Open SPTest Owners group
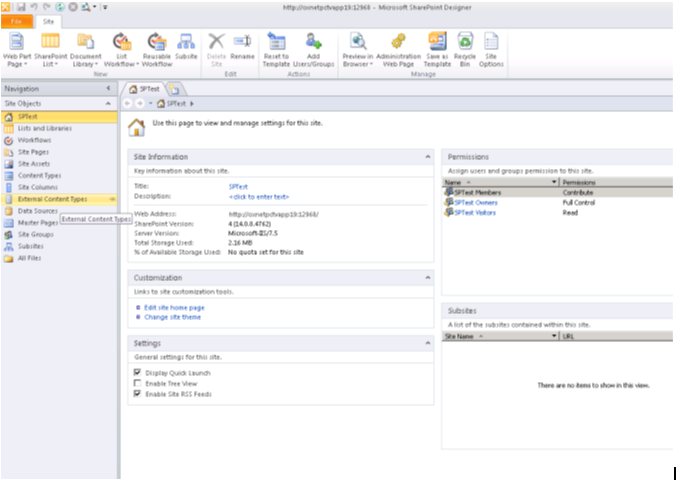Image resolution: width=685 pixels, height=483 pixels. point(476,203)
